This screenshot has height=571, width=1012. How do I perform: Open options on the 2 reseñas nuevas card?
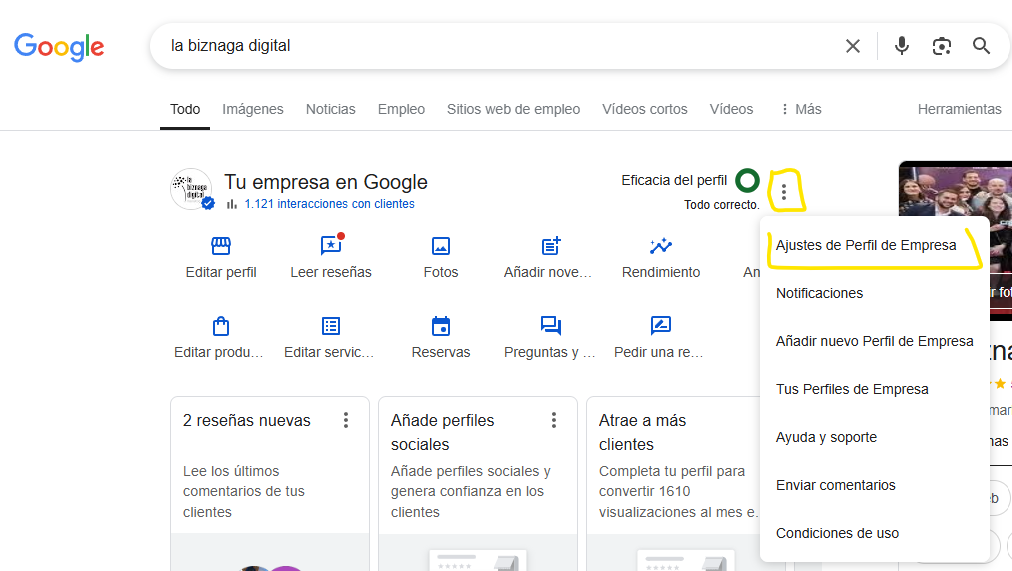click(x=346, y=421)
